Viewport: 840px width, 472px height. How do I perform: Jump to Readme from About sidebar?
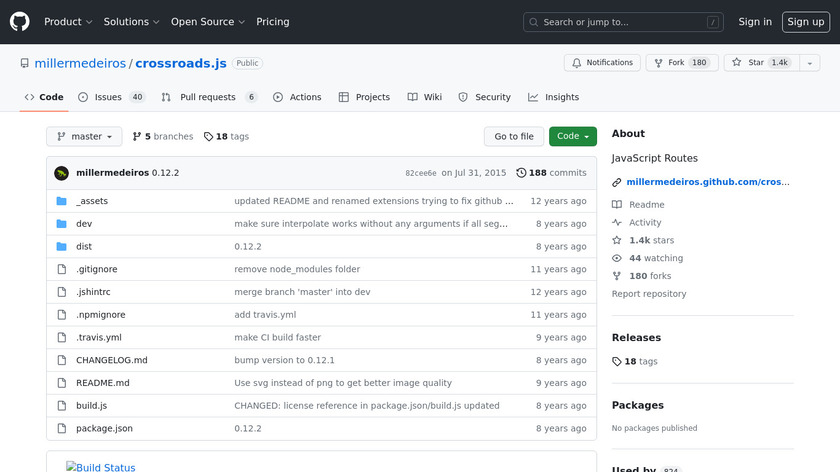pos(638,205)
